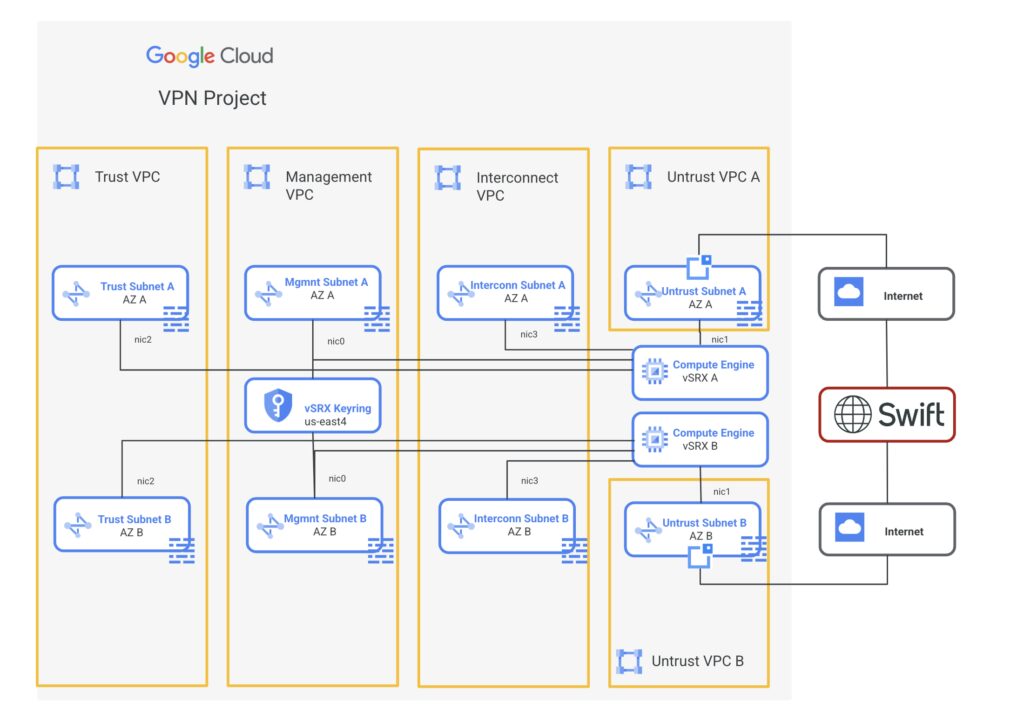
Task: Select the bottom Internet cloud icon
Action: coord(848,529)
